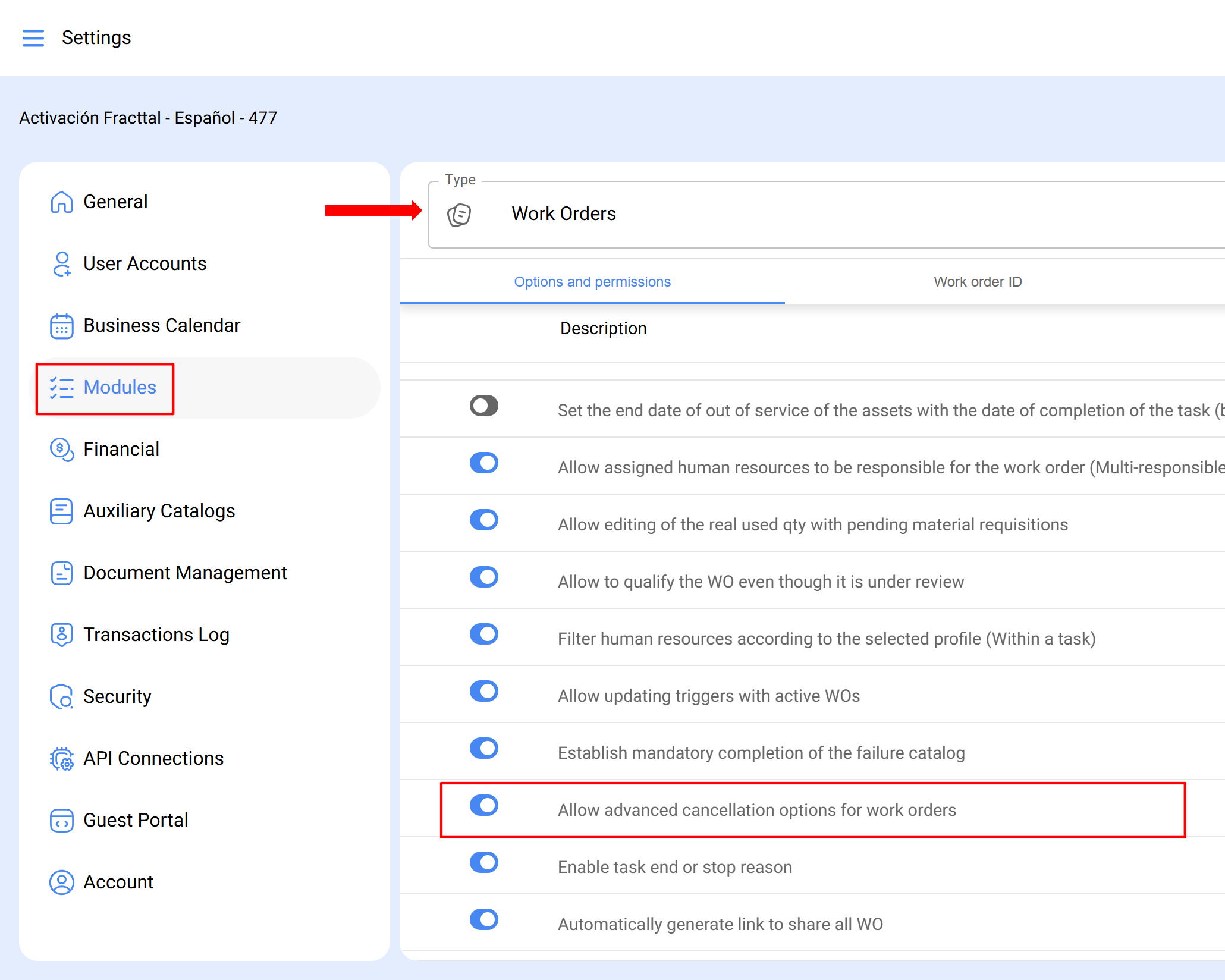Disable the task end or stop reason toggle
1225x980 pixels.
[x=483, y=863]
